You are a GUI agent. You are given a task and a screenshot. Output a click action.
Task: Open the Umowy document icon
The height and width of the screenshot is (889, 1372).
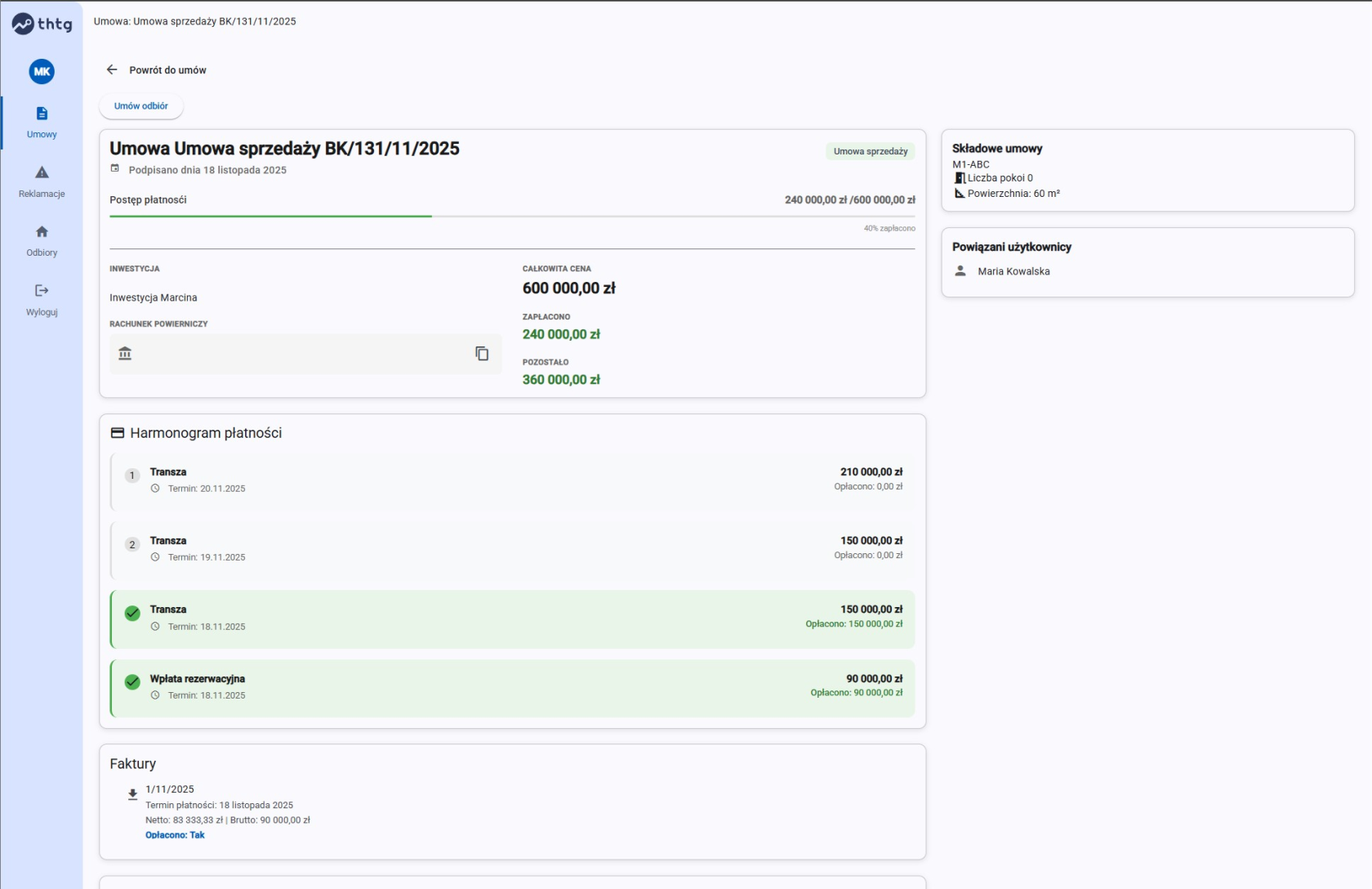point(42,114)
